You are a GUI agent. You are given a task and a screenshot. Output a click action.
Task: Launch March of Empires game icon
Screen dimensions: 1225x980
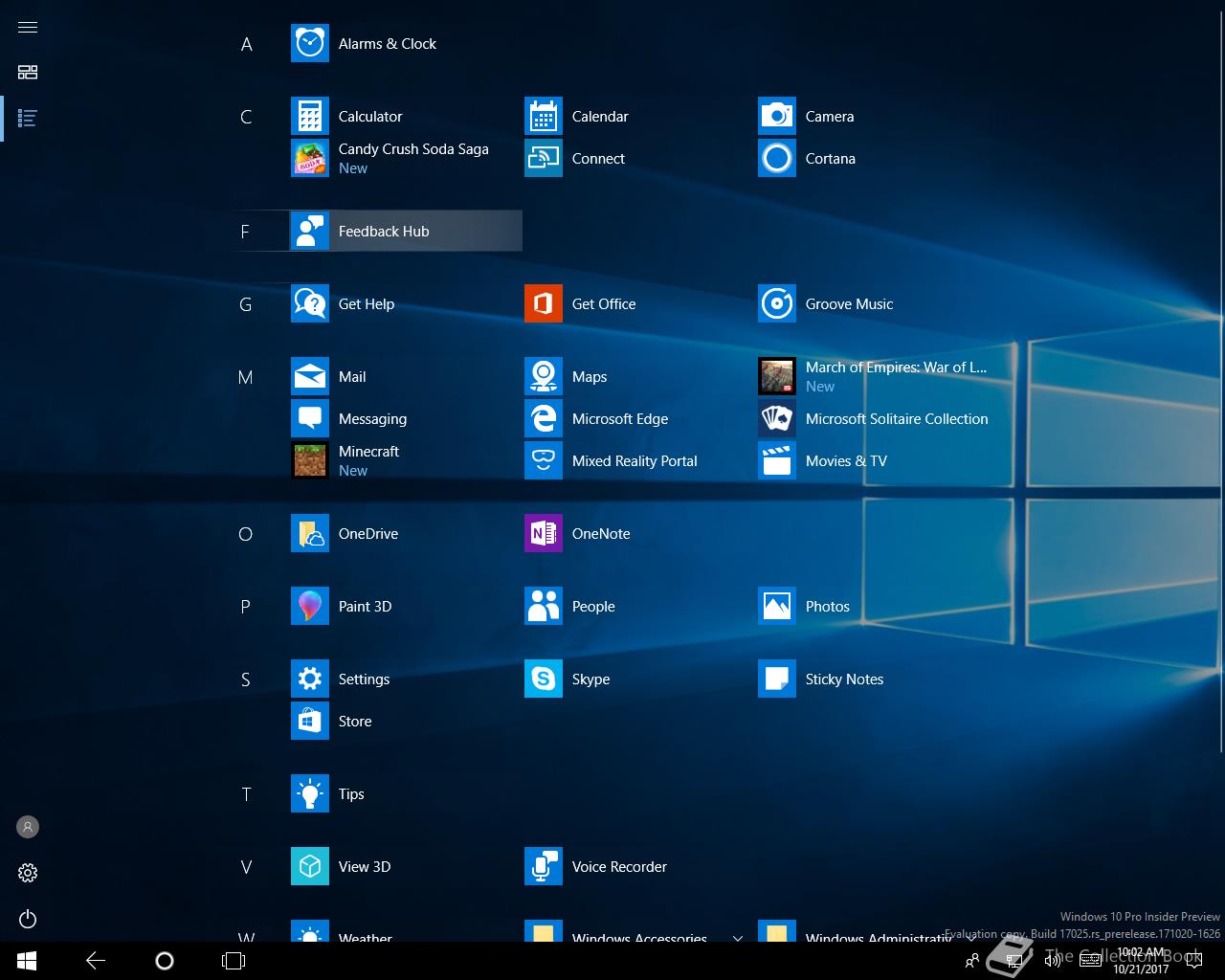[777, 377]
